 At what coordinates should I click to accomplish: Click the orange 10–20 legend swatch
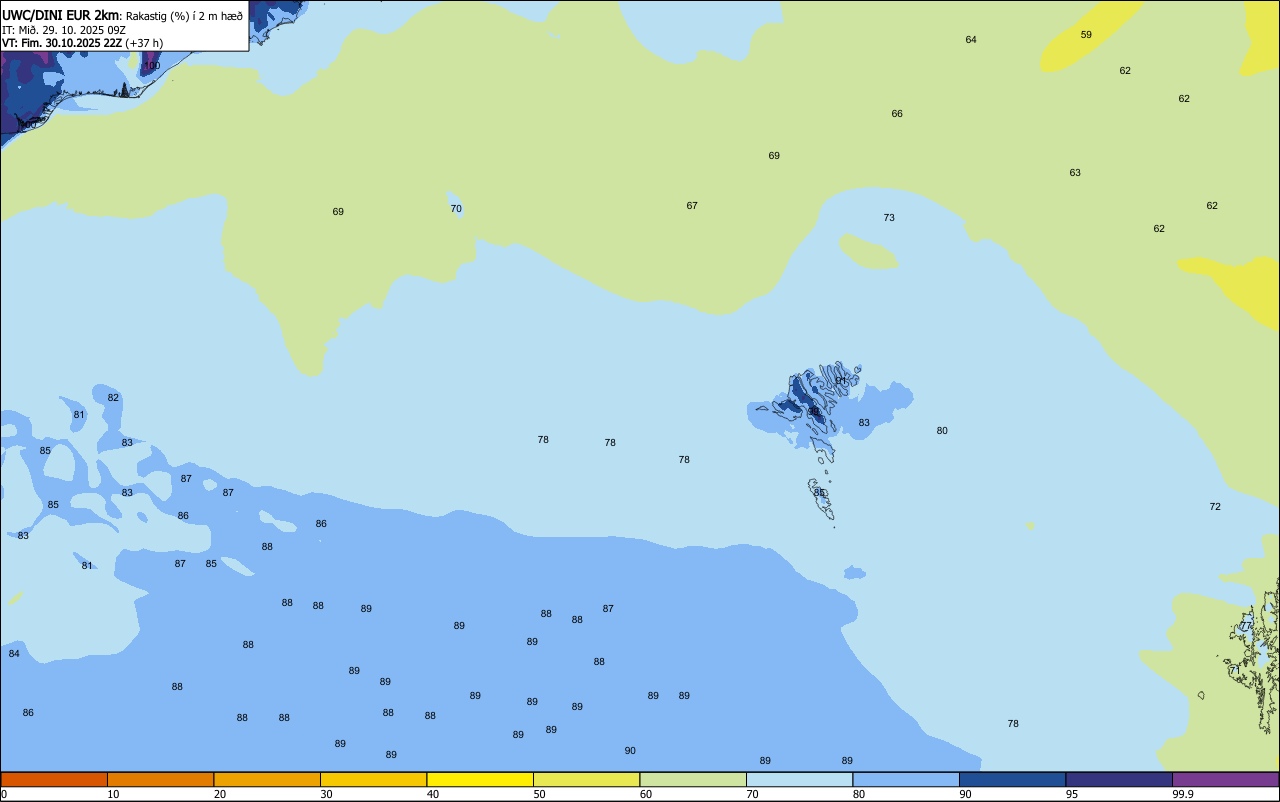click(160, 779)
